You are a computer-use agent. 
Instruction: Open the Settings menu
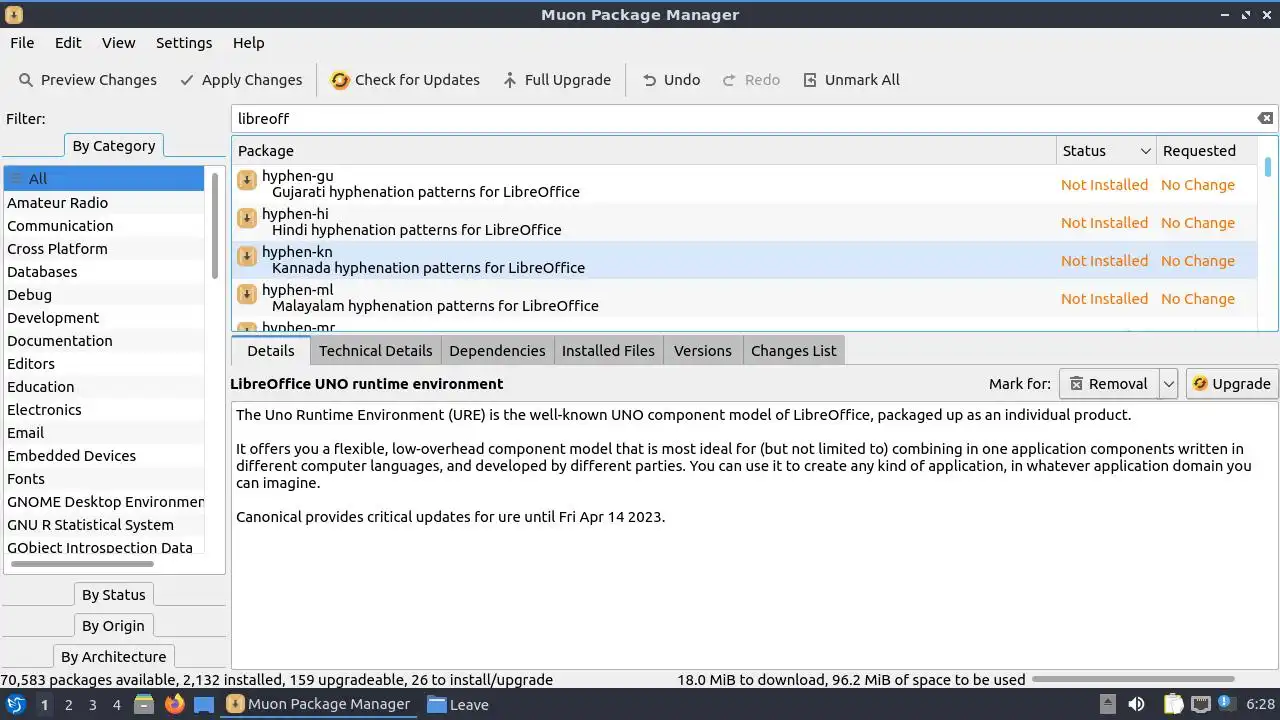pos(184,43)
